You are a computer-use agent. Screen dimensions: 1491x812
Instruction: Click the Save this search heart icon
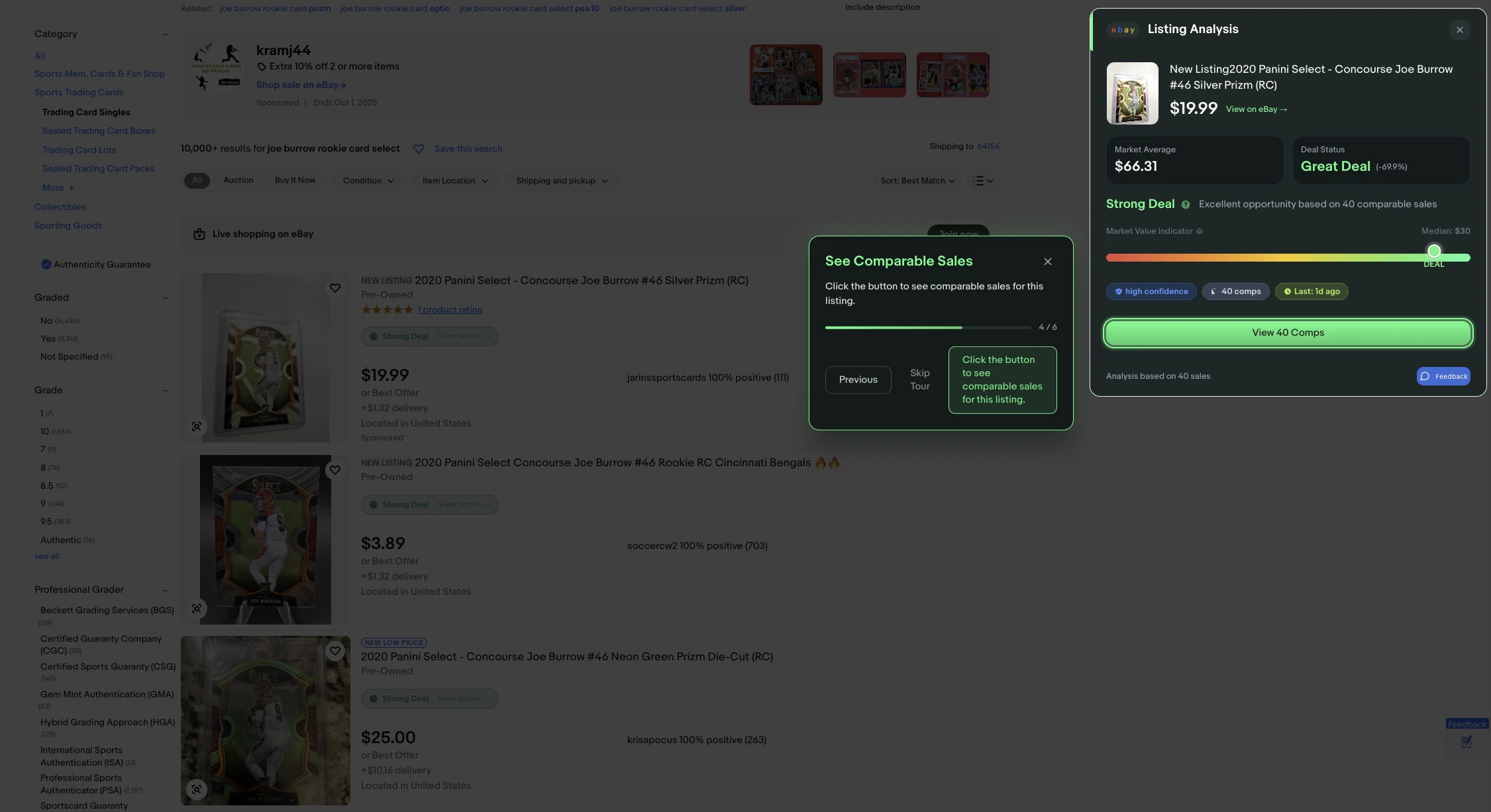point(419,149)
